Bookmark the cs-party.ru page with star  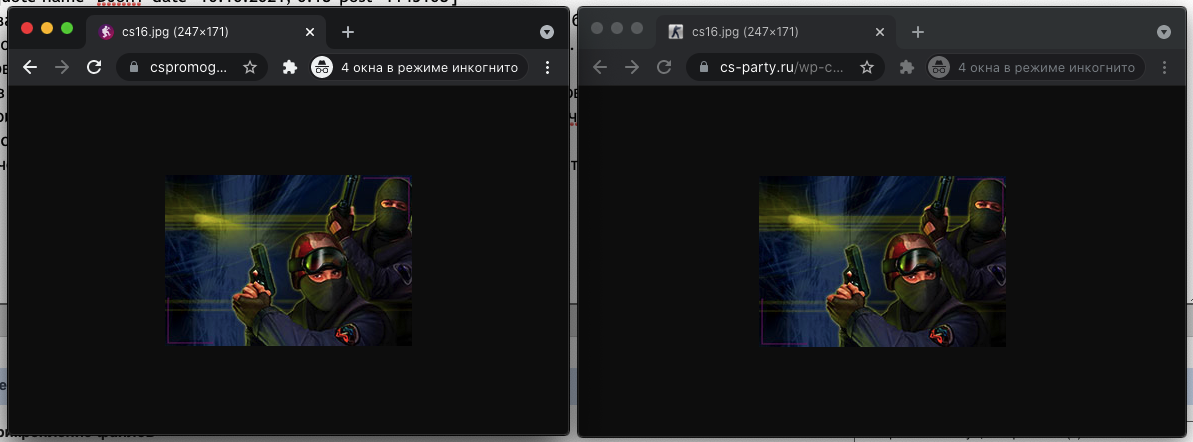point(867,68)
